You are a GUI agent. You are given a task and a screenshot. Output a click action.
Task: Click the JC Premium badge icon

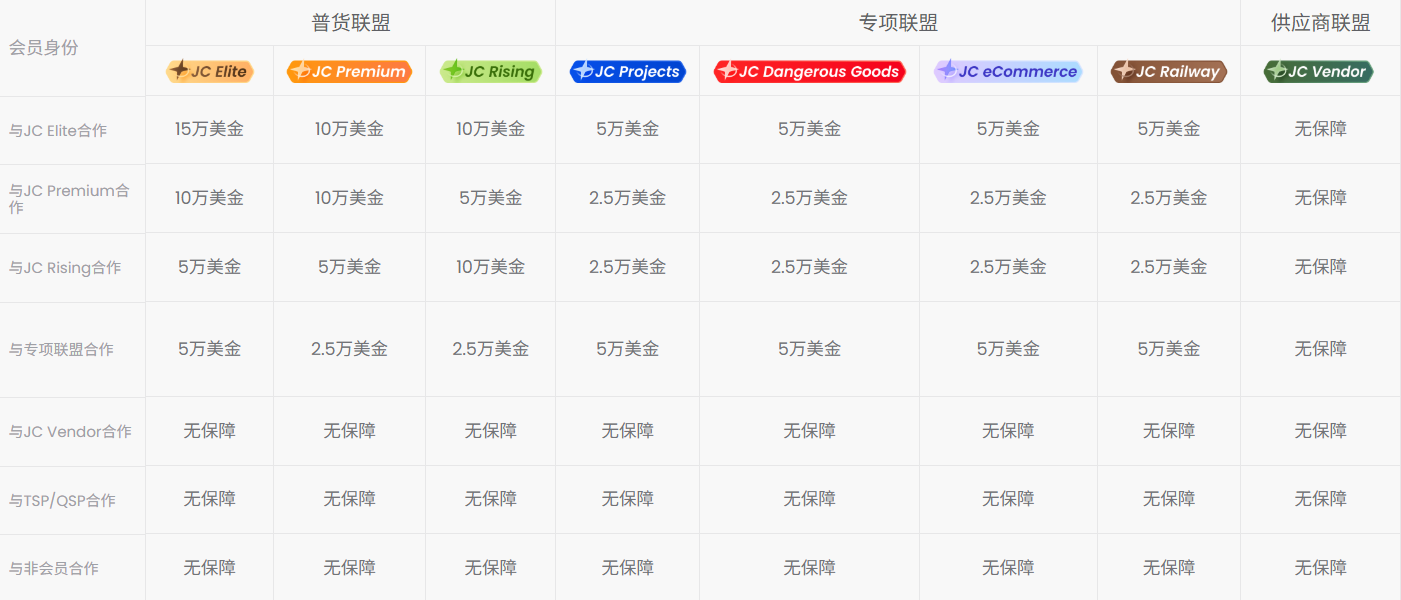[349, 71]
